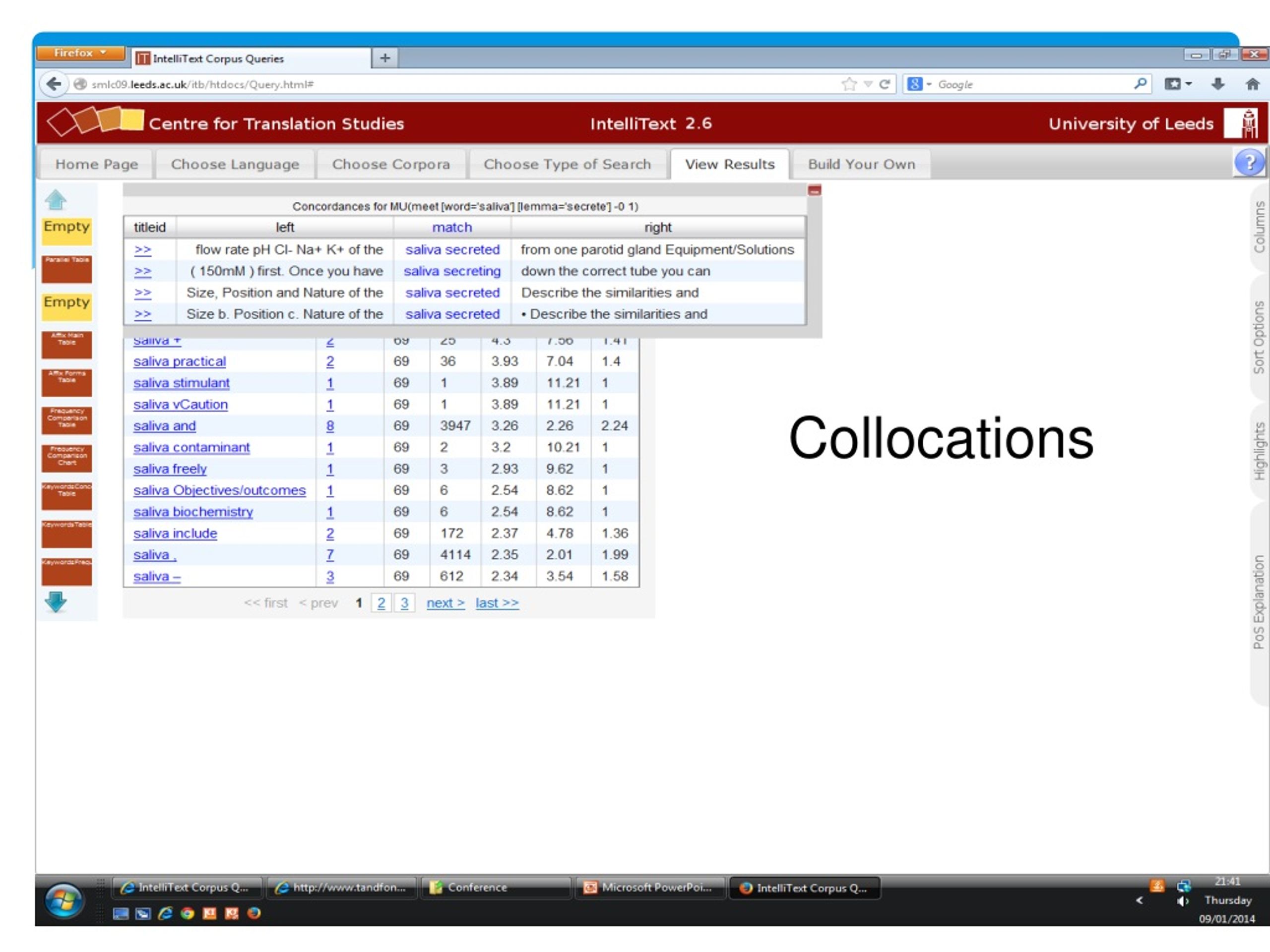Launch Chrome from the quick launch bar
Image resolution: width=1270 pixels, height=952 pixels.
tap(187, 913)
